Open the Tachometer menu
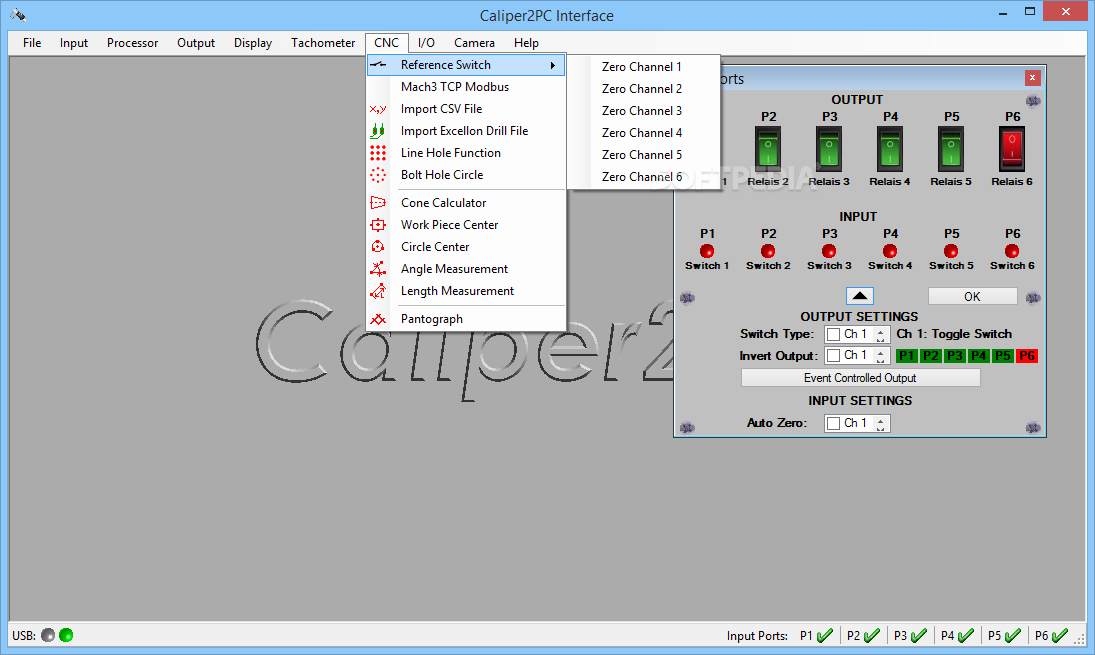 click(x=323, y=43)
